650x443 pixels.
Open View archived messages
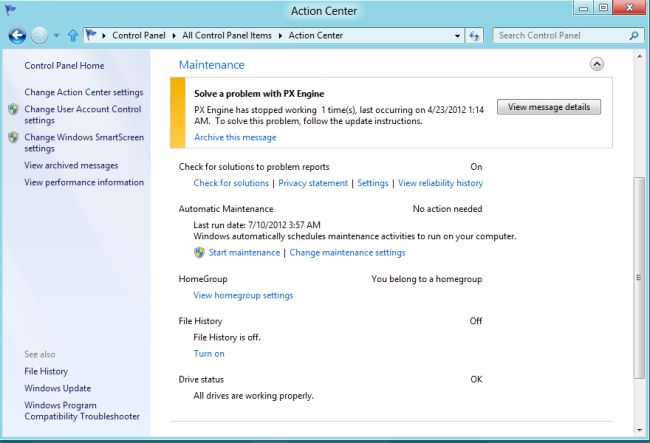pos(71,165)
